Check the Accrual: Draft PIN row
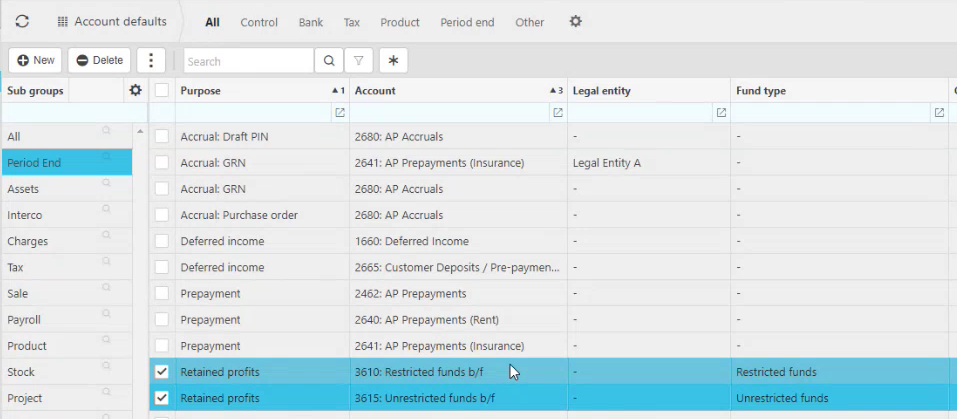The image size is (957, 419). [x=162, y=137]
